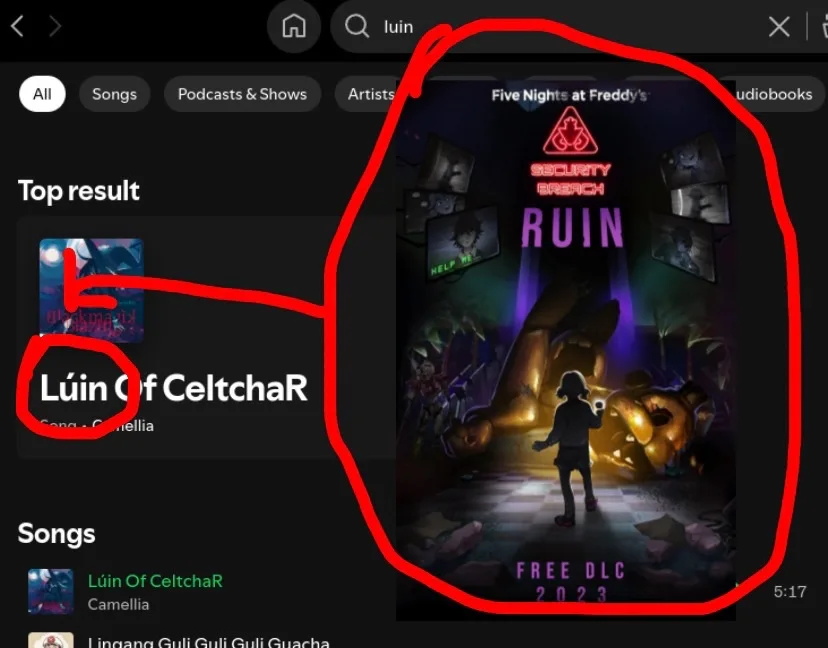828x648 pixels.
Task: Go back using the left arrow
Action: 17,26
